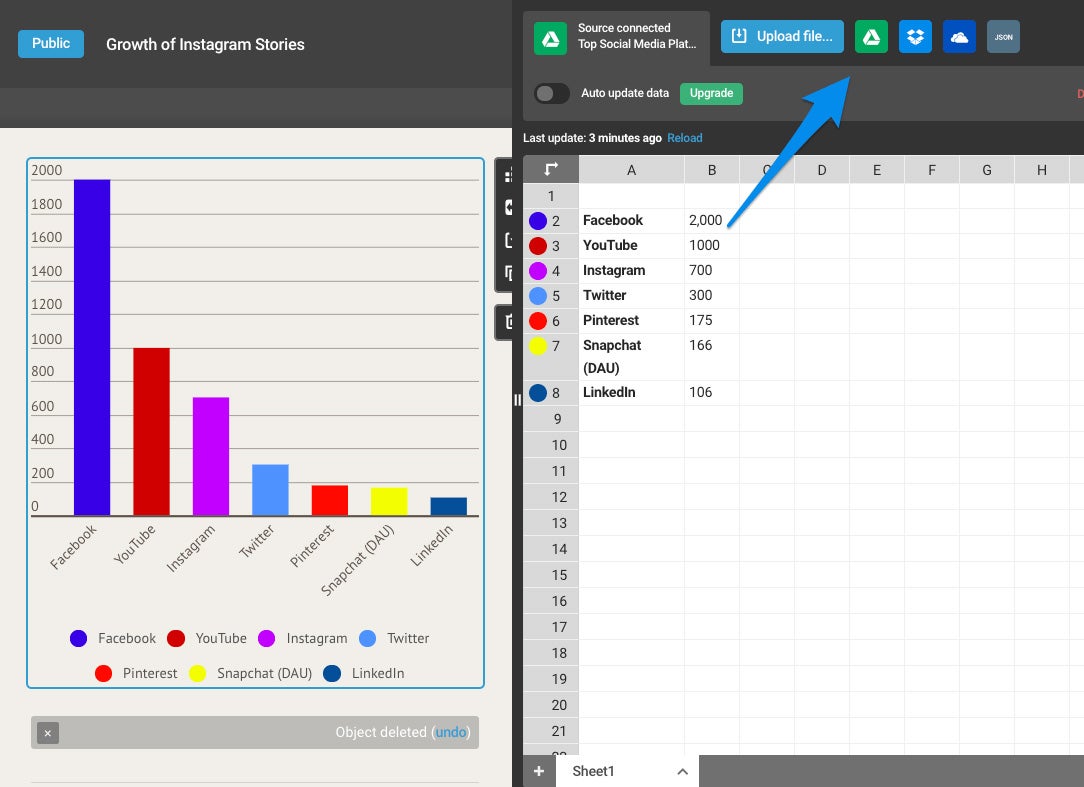Screen dimensions: 1084x787
Task: Select column B header
Action: tap(711, 169)
